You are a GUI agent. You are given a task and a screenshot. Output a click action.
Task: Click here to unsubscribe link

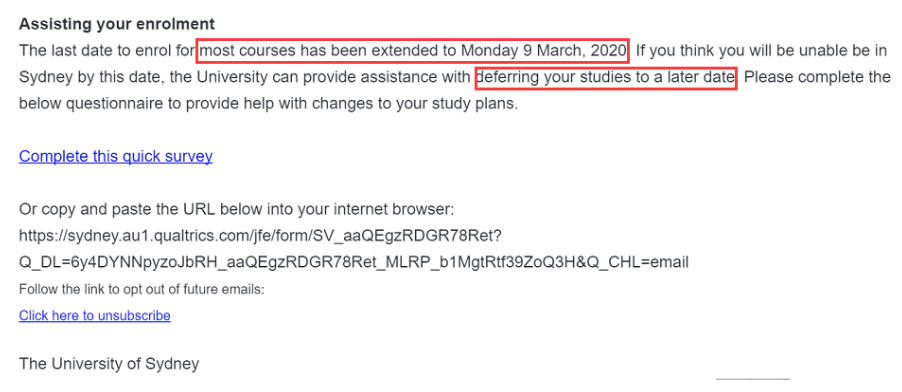tap(94, 315)
